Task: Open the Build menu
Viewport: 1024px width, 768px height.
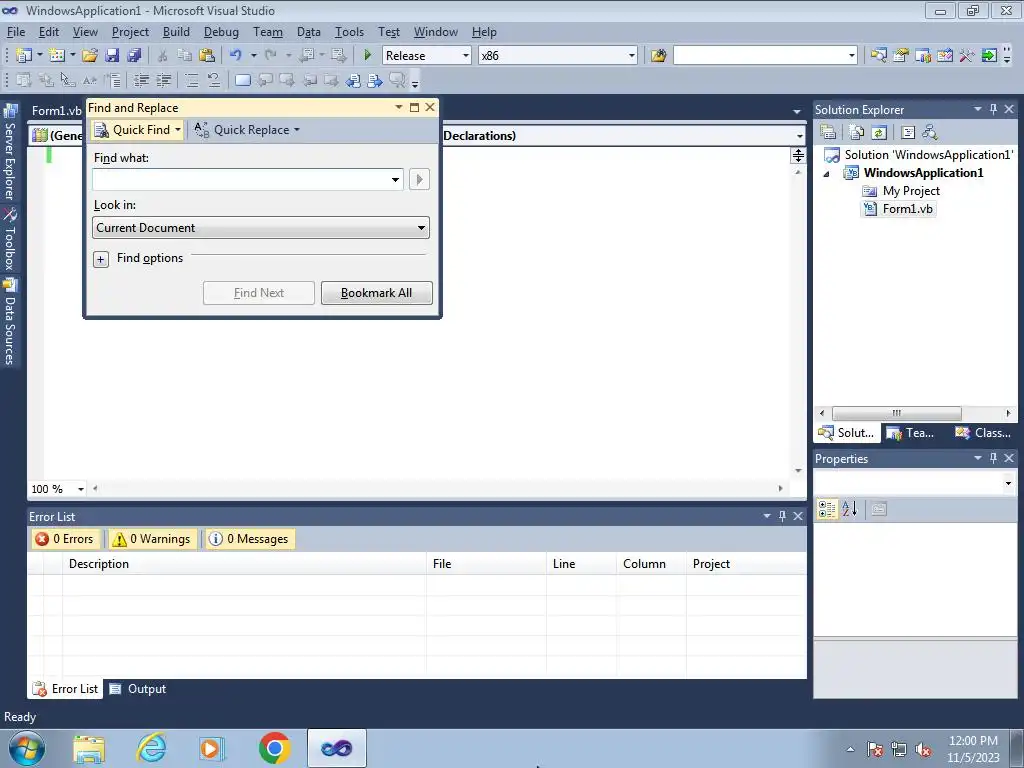Action: point(176,32)
